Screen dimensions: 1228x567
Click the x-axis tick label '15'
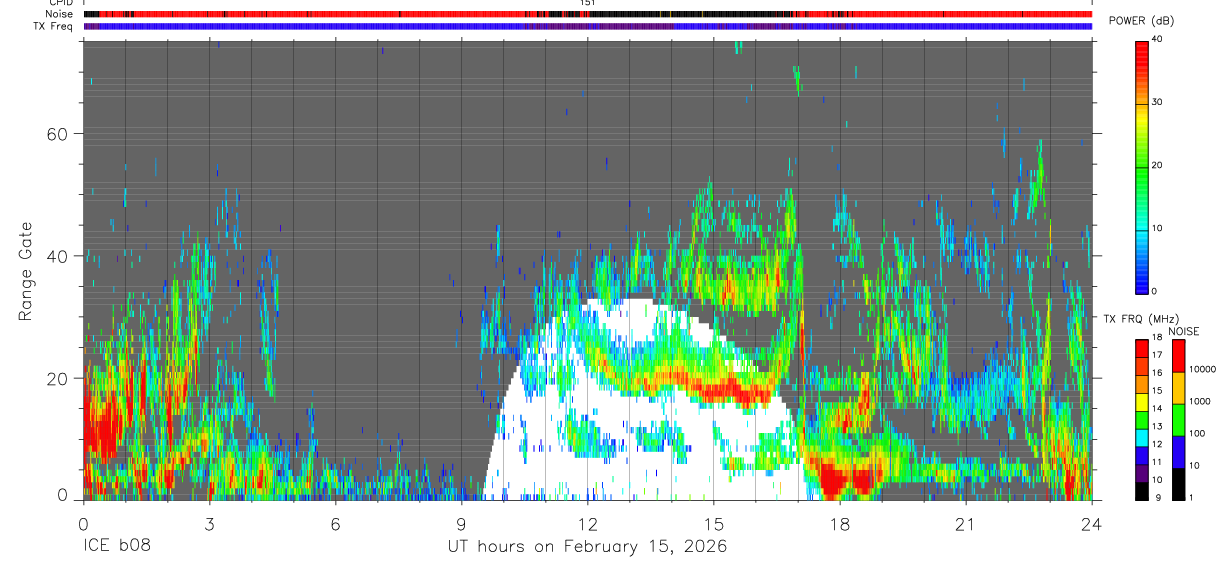coord(713,524)
